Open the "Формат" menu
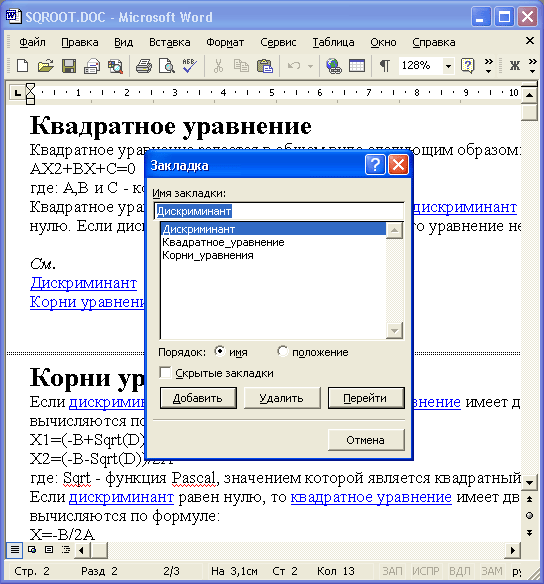The width and height of the screenshot is (544, 584). pyautogui.click(x=225, y=42)
